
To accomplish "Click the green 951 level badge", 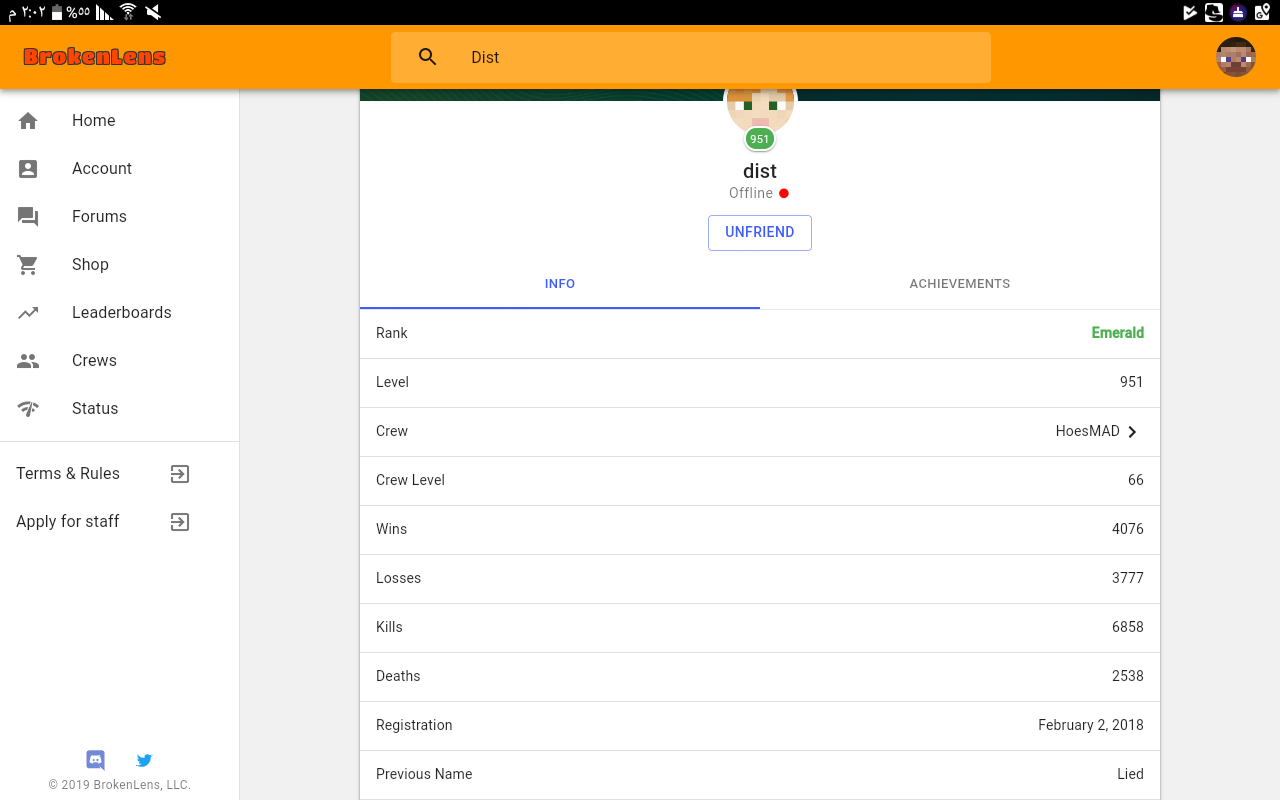I will tap(760, 139).
